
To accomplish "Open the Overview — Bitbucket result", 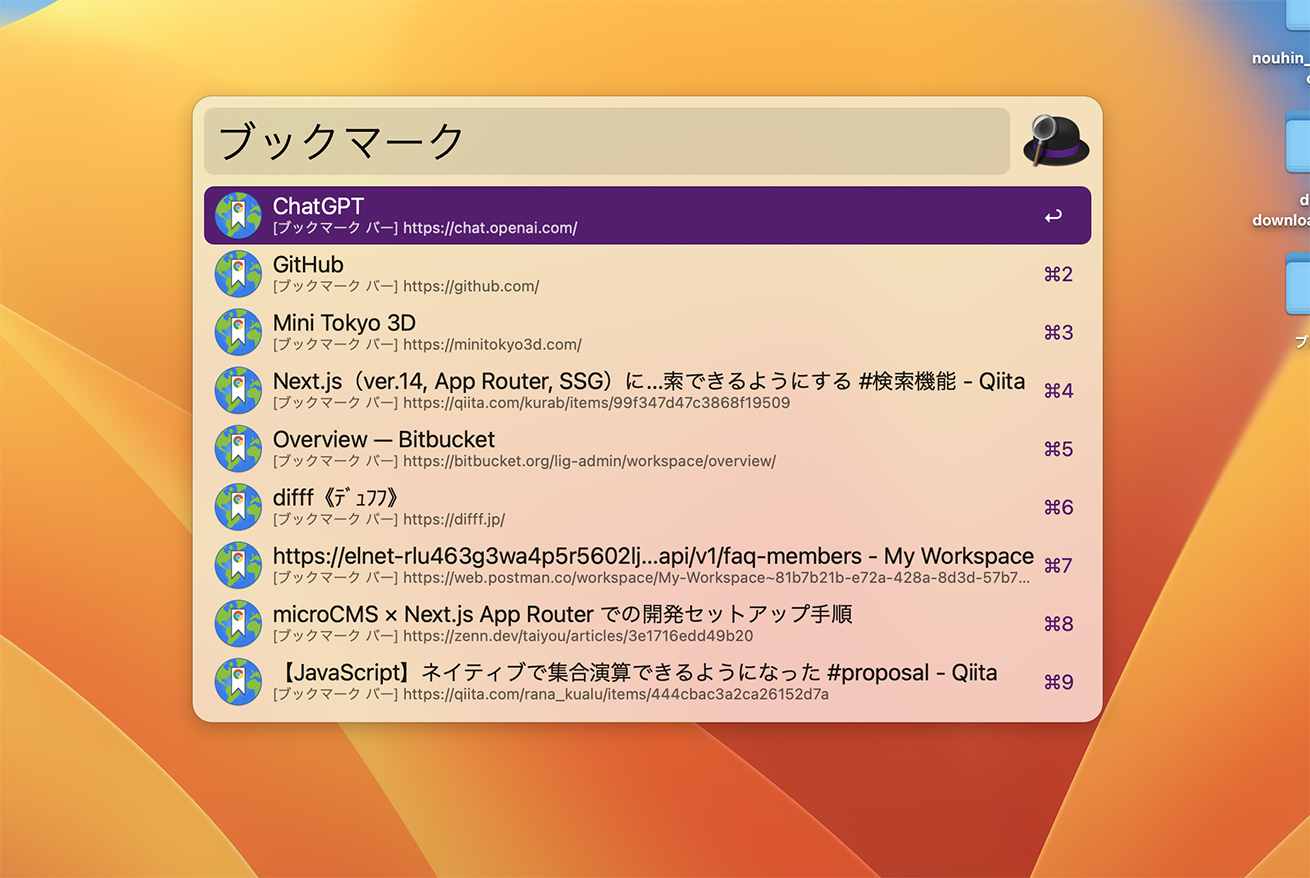I will (647, 449).
